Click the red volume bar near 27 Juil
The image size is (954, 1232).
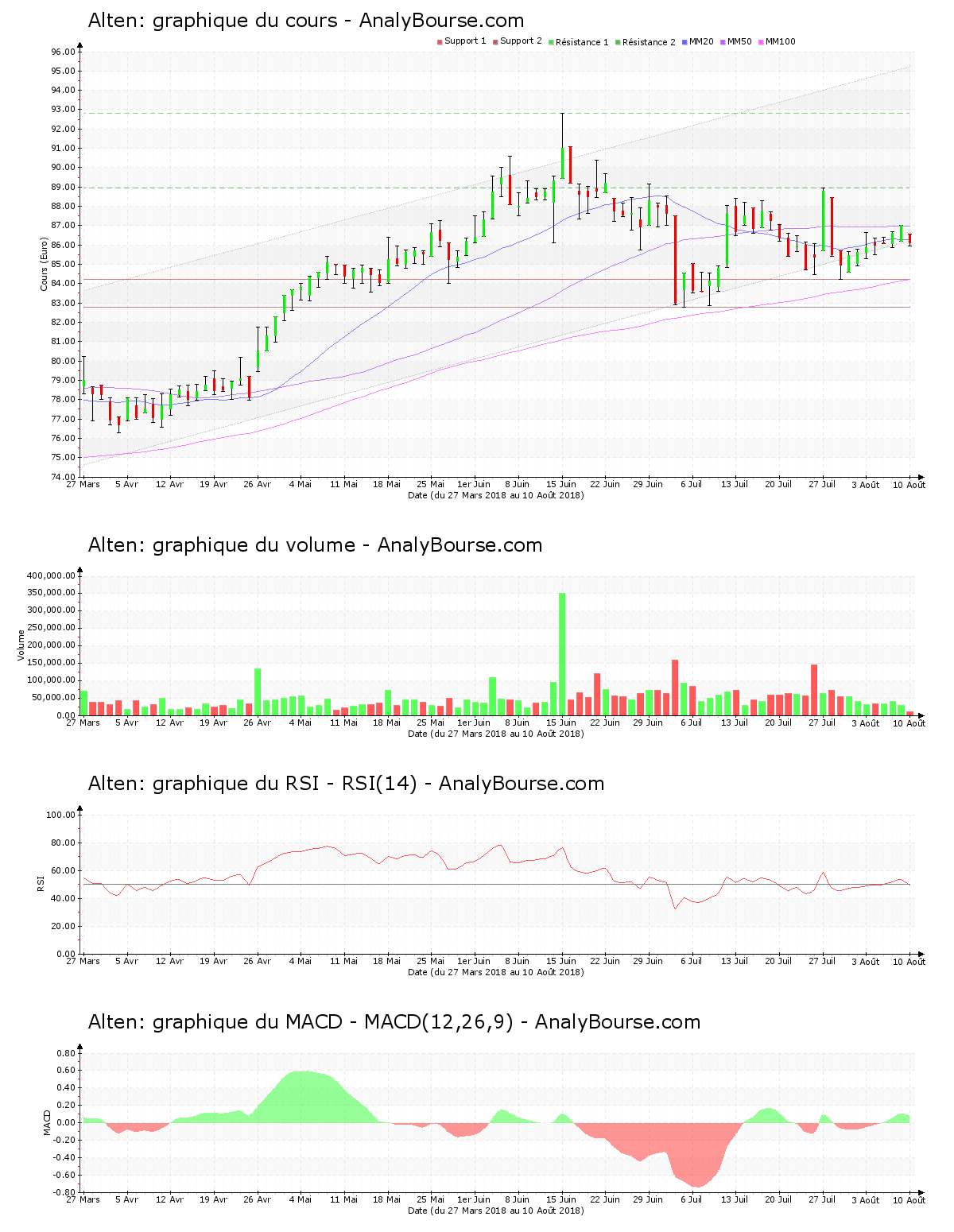point(814,690)
